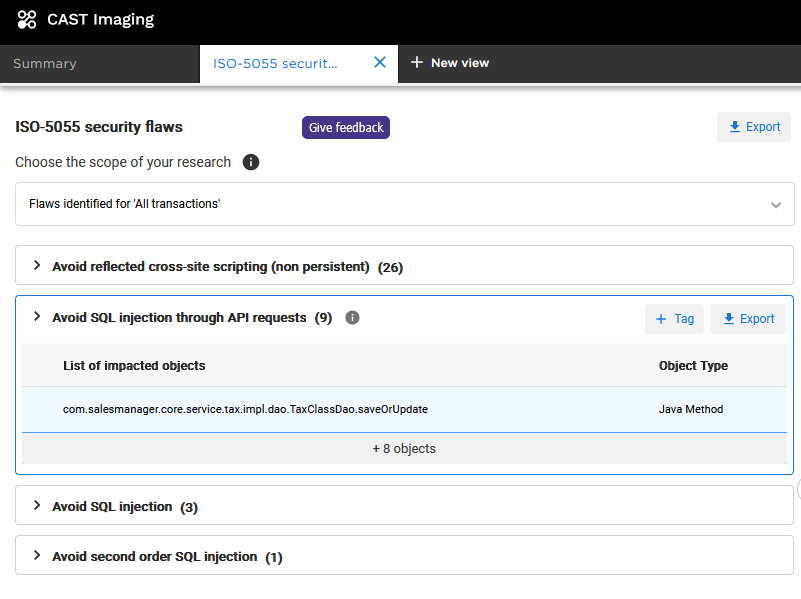Screen dimensions: 801x599
Task: Click the plus icon for New view
Action: pyautogui.click(x=417, y=62)
